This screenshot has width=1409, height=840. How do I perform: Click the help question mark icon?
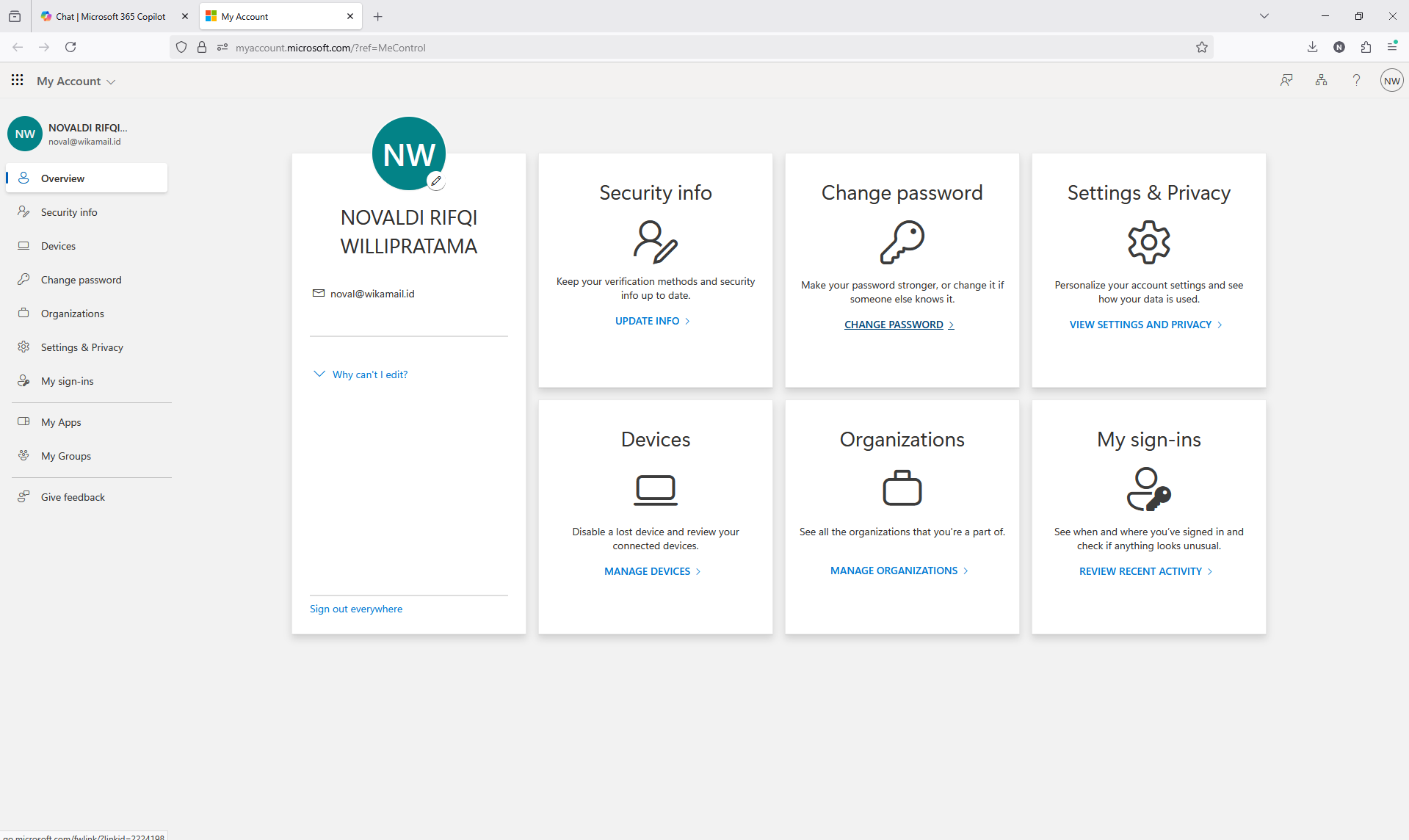coord(1356,80)
